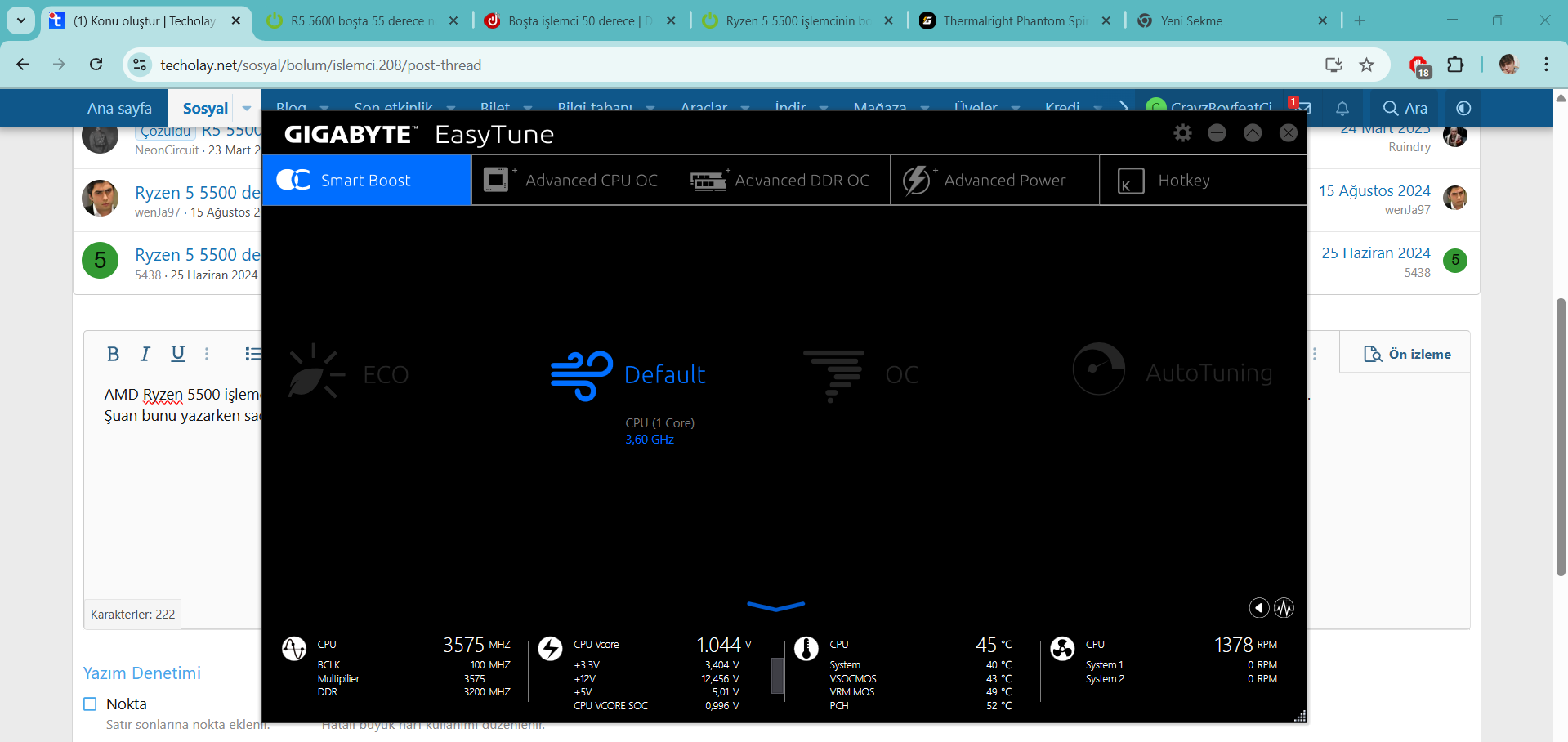Viewport: 1568px width, 742px height.
Task: Switch to the Smart Boost tab
Action: coord(367,180)
